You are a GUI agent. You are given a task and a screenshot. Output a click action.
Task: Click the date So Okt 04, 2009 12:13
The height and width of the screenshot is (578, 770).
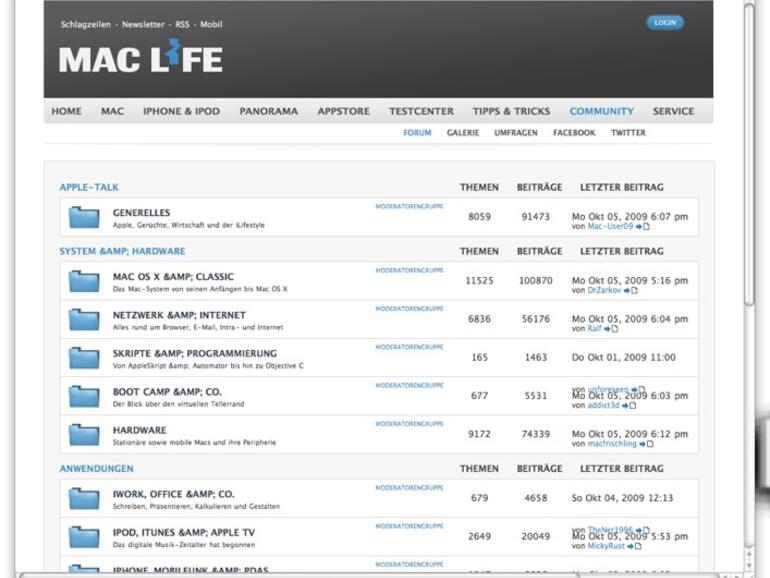pos(622,497)
